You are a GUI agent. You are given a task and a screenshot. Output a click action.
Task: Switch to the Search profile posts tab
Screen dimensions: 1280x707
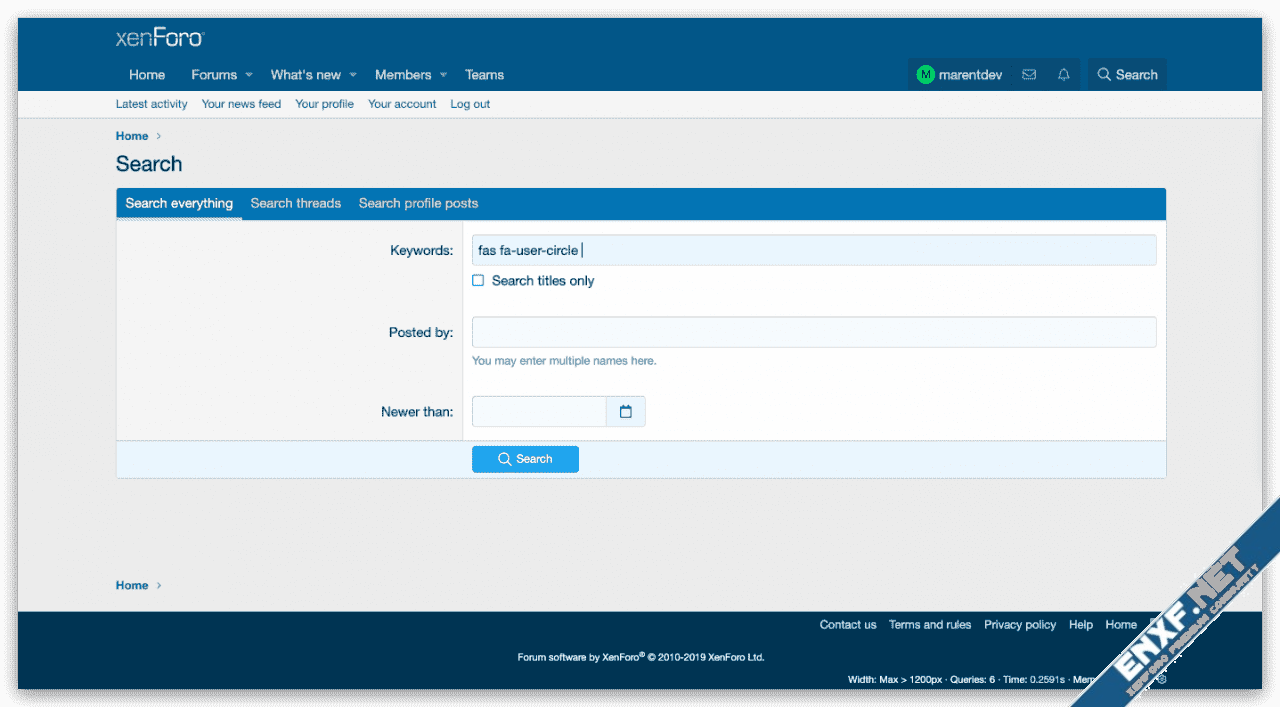pyautogui.click(x=418, y=203)
